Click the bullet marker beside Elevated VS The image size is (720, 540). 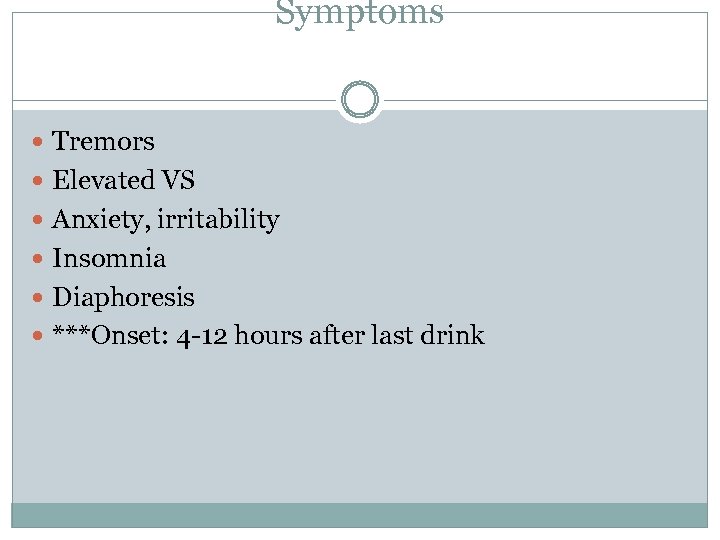click(x=37, y=182)
